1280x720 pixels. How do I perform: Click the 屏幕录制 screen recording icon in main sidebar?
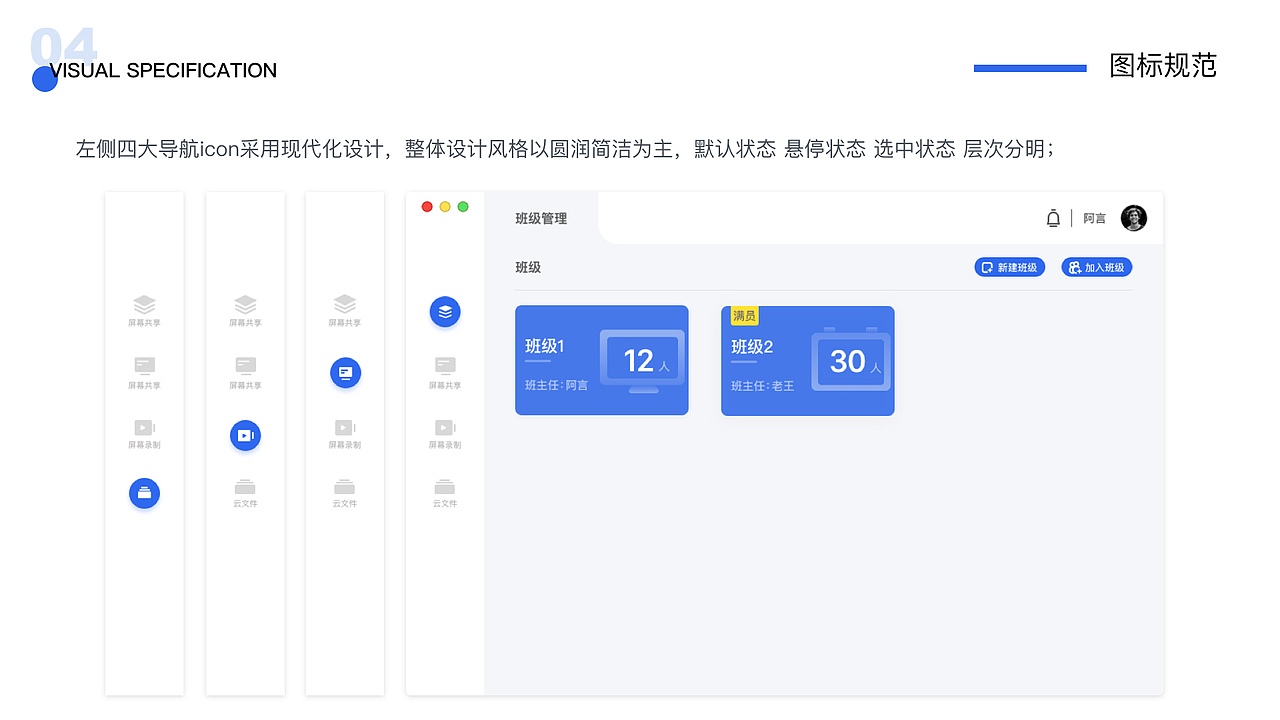coord(444,428)
